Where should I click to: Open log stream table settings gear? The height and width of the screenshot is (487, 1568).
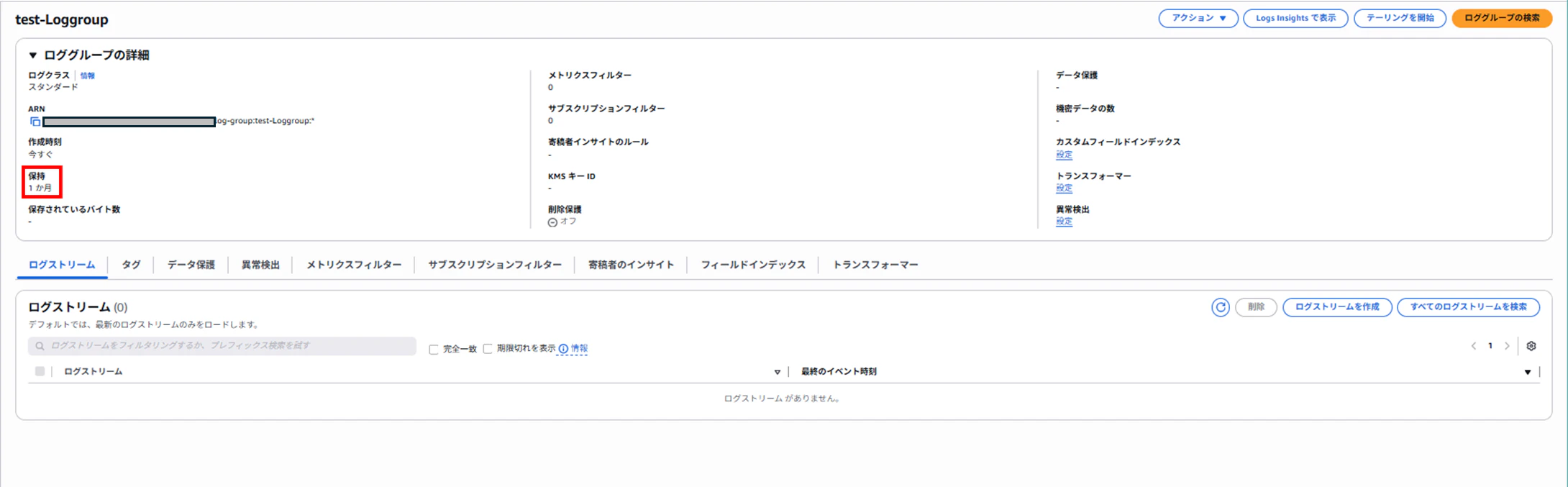click(1531, 346)
